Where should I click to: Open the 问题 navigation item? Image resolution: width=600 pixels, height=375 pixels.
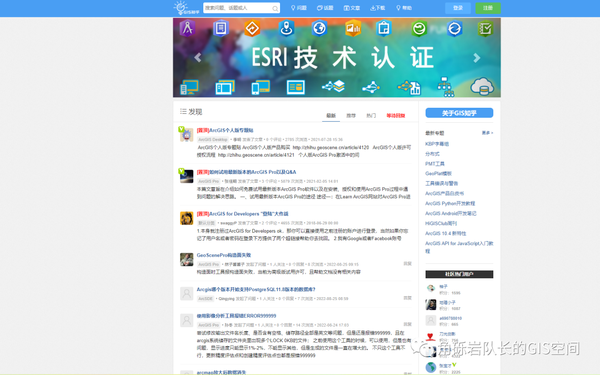coord(299,8)
